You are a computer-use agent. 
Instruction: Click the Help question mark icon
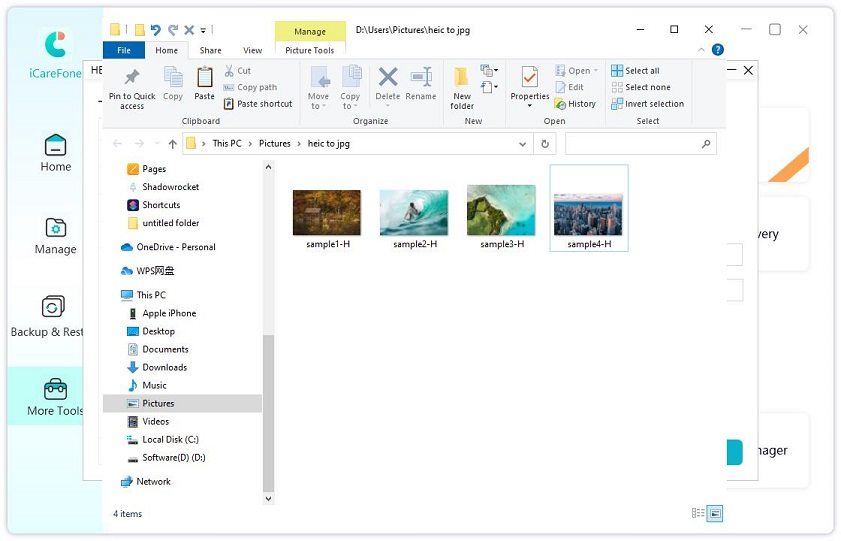click(x=718, y=50)
